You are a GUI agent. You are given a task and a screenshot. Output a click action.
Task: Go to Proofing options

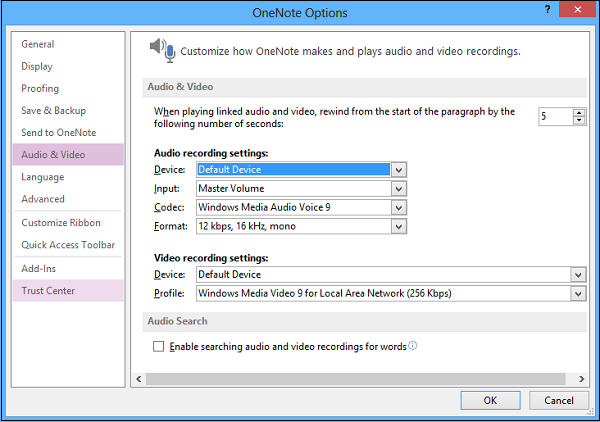coord(68,88)
